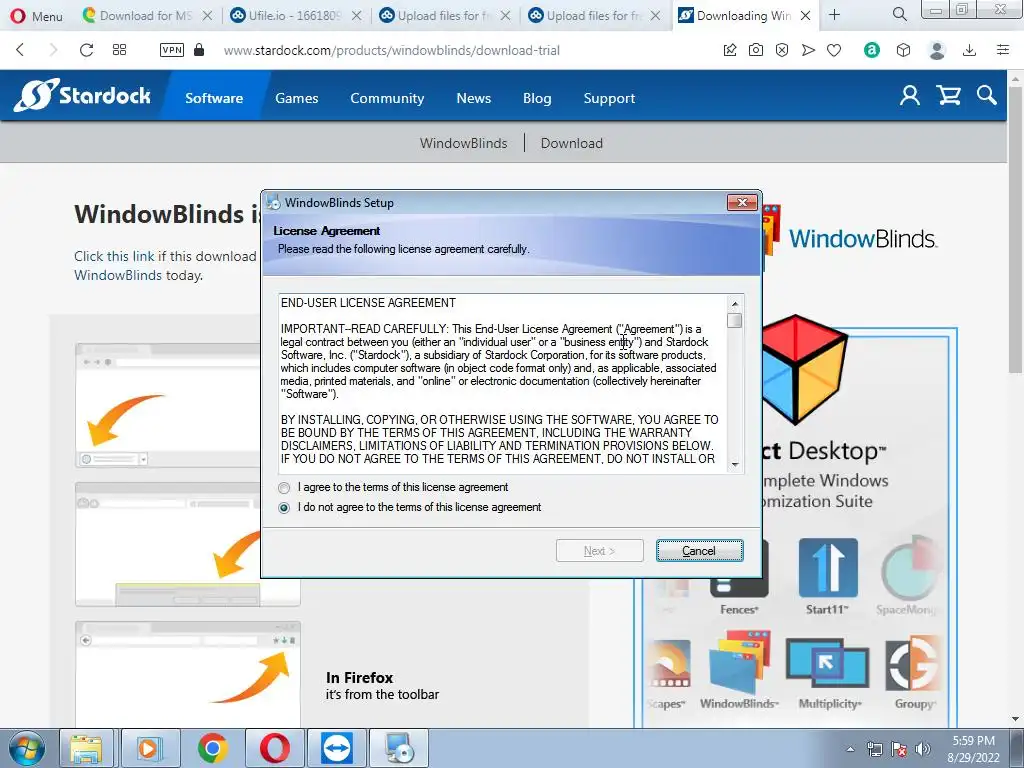
Task: Open the Windows Start orb
Action: click(27, 748)
